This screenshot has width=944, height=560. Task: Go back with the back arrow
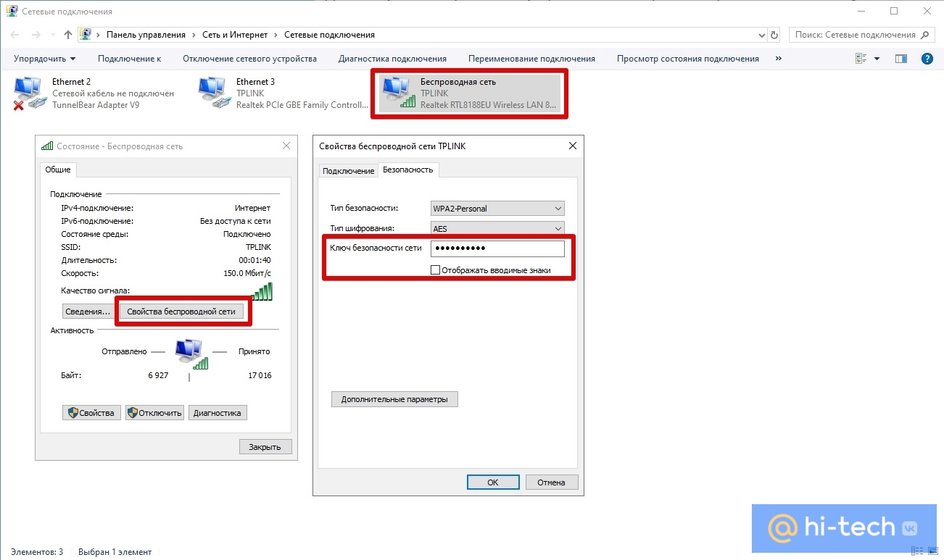[x=15, y=35]
